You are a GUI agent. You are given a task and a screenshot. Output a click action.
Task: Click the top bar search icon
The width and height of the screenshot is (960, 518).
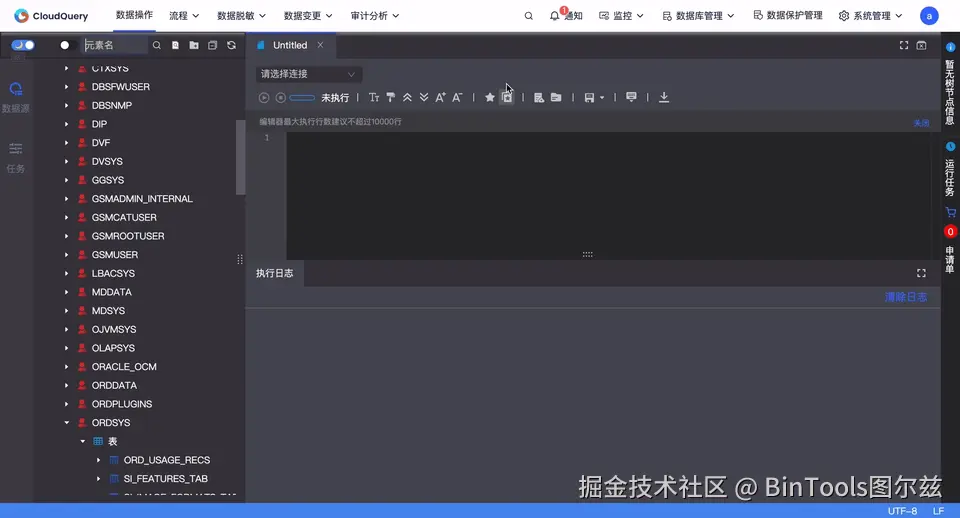(x=528, y=16)
